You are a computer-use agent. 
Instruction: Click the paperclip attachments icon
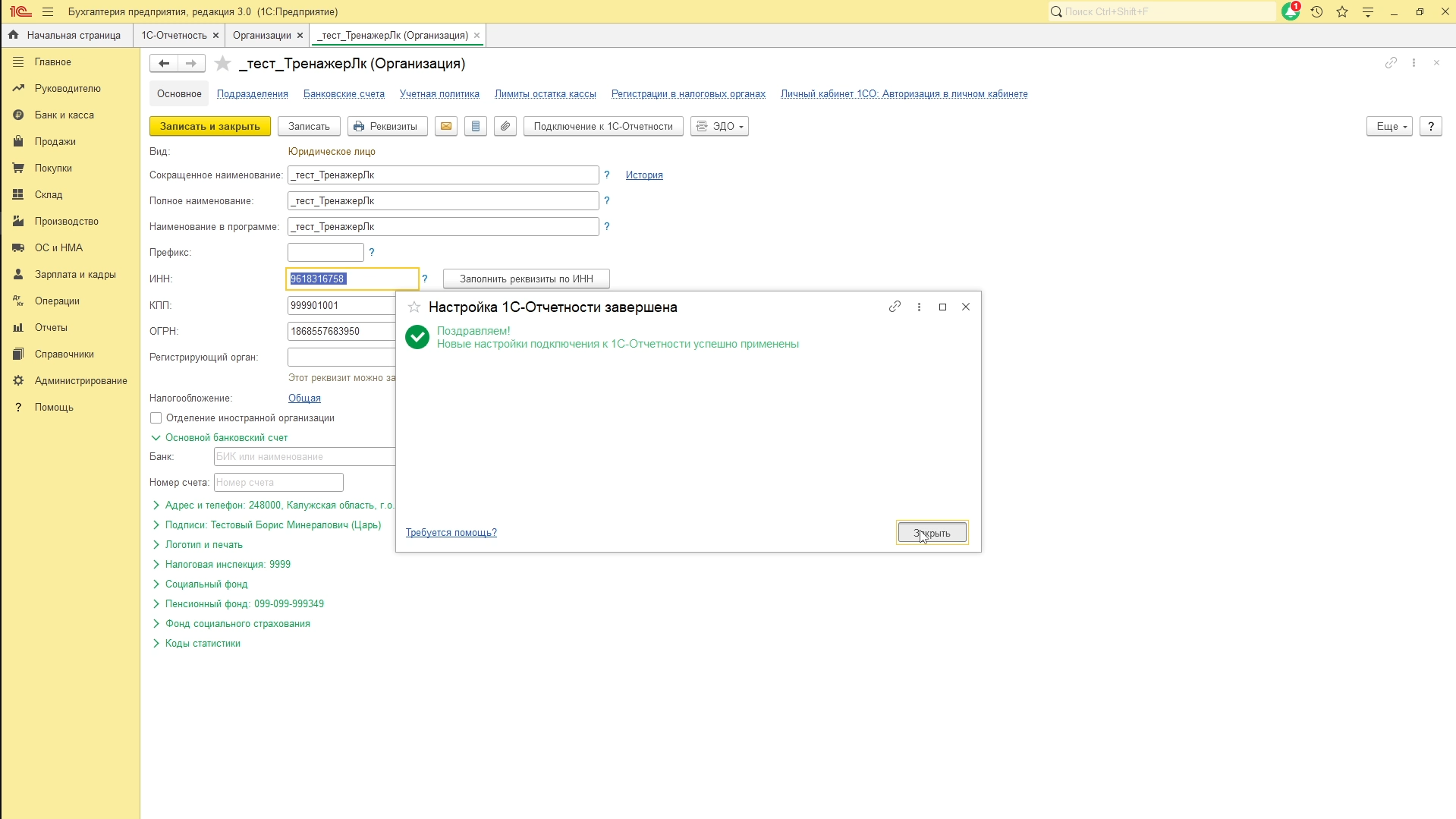pos(505,126)
